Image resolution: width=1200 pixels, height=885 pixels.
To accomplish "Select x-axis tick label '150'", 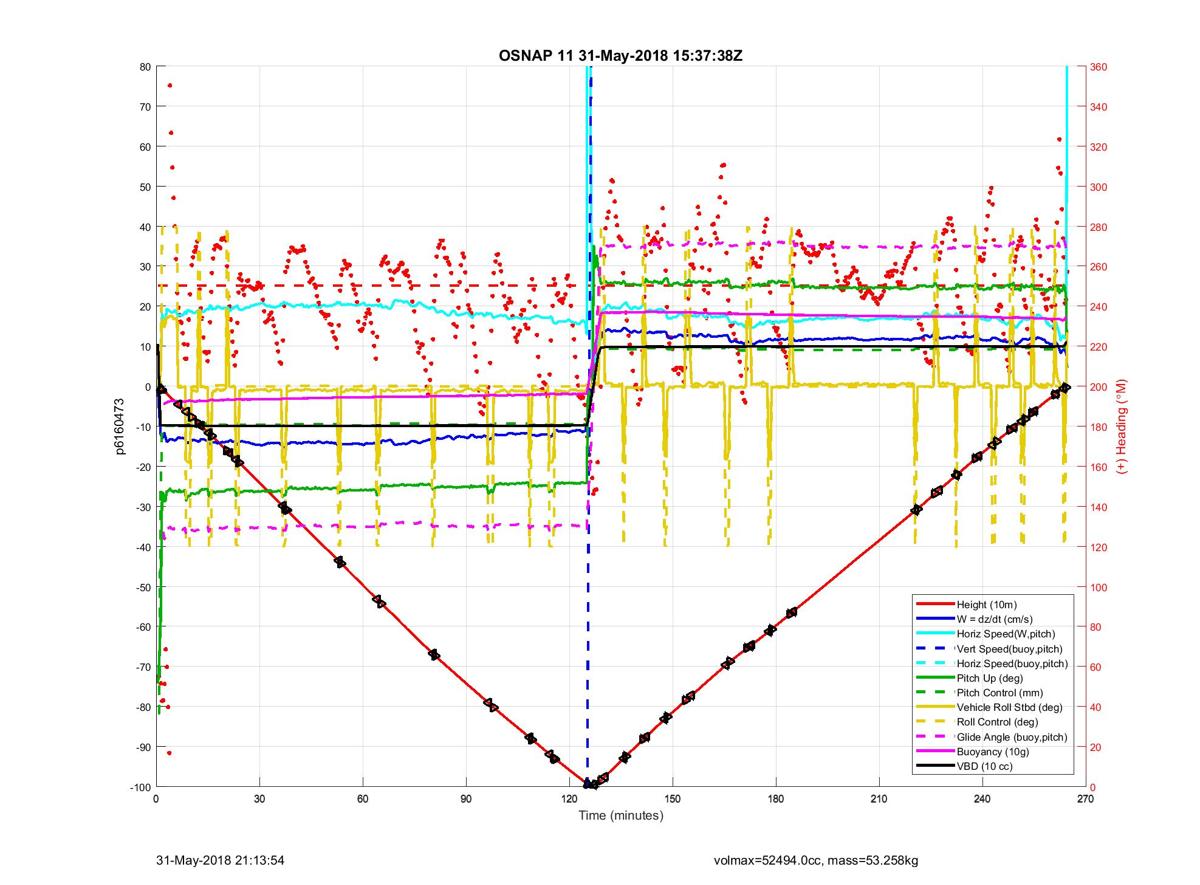I will (x=673, y=798).
